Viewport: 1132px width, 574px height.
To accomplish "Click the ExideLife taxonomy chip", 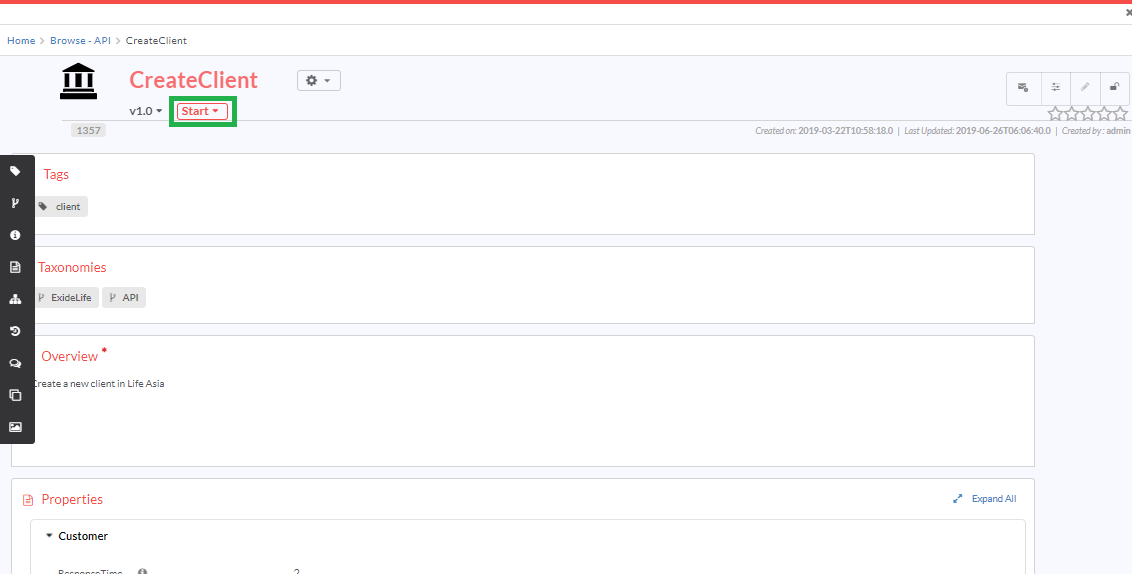I will pos(66,297).
